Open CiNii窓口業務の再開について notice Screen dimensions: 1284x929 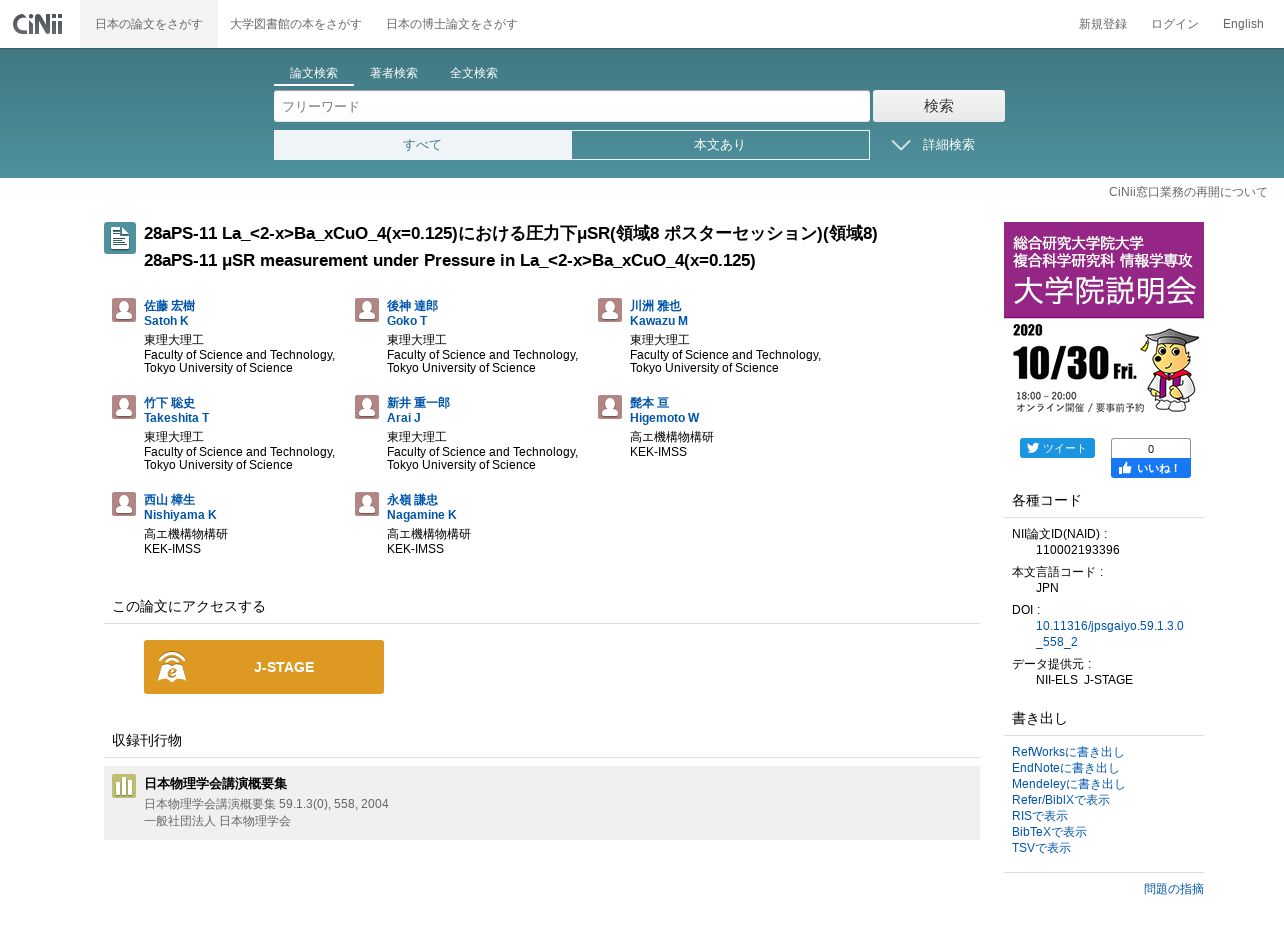[1188, 192]
